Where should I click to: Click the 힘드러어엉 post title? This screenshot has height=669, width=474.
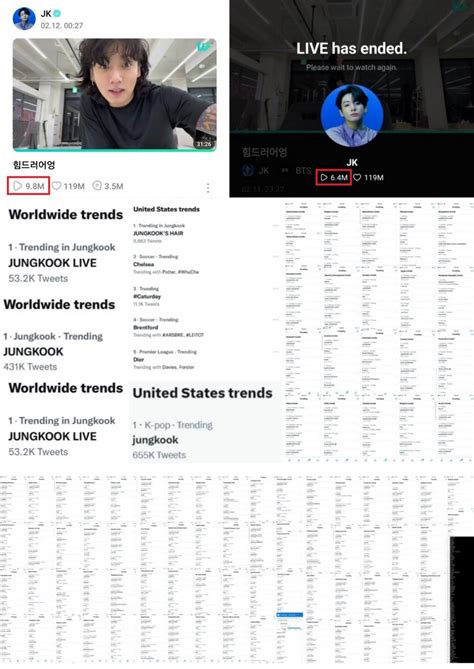(34, 165)
